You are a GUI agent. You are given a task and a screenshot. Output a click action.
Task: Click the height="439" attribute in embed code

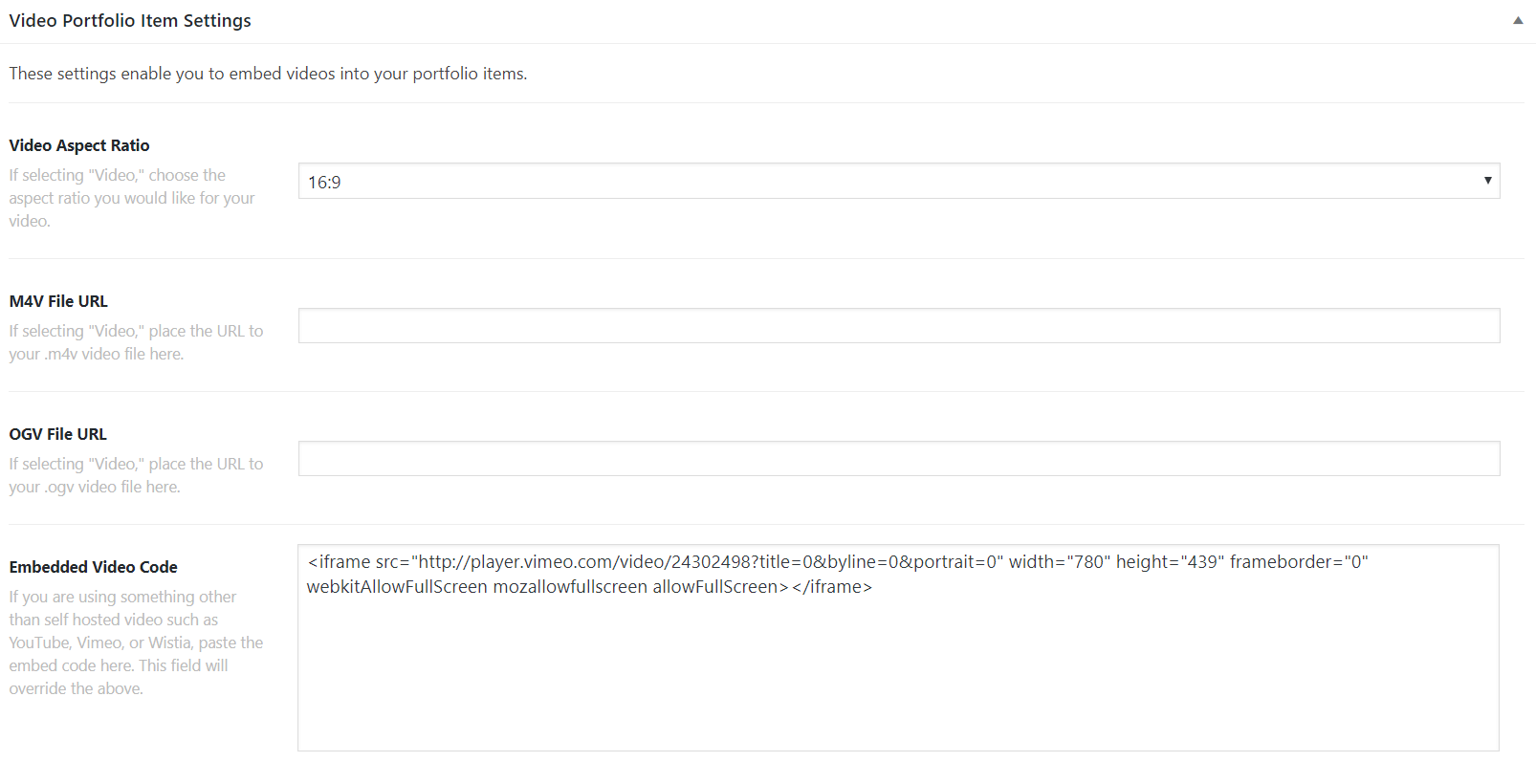point(1170,562)
